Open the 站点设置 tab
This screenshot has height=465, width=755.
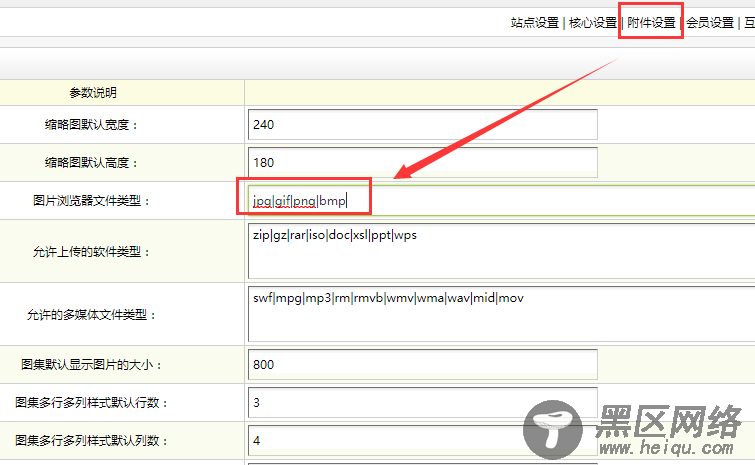(534, 23)
